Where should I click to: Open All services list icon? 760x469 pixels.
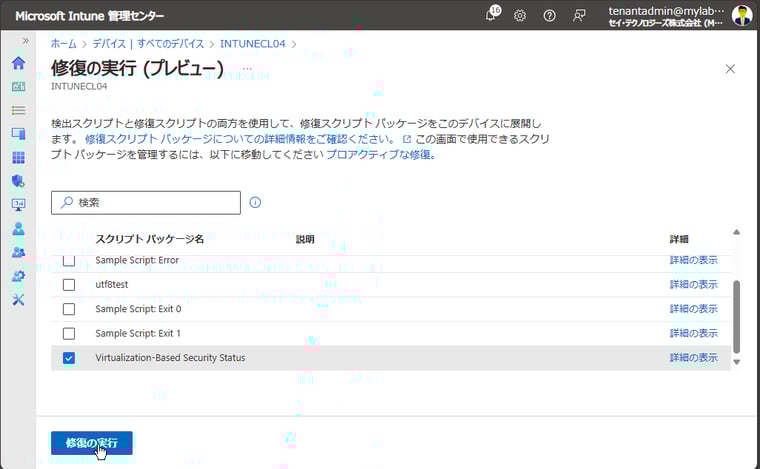pos(18,110)
